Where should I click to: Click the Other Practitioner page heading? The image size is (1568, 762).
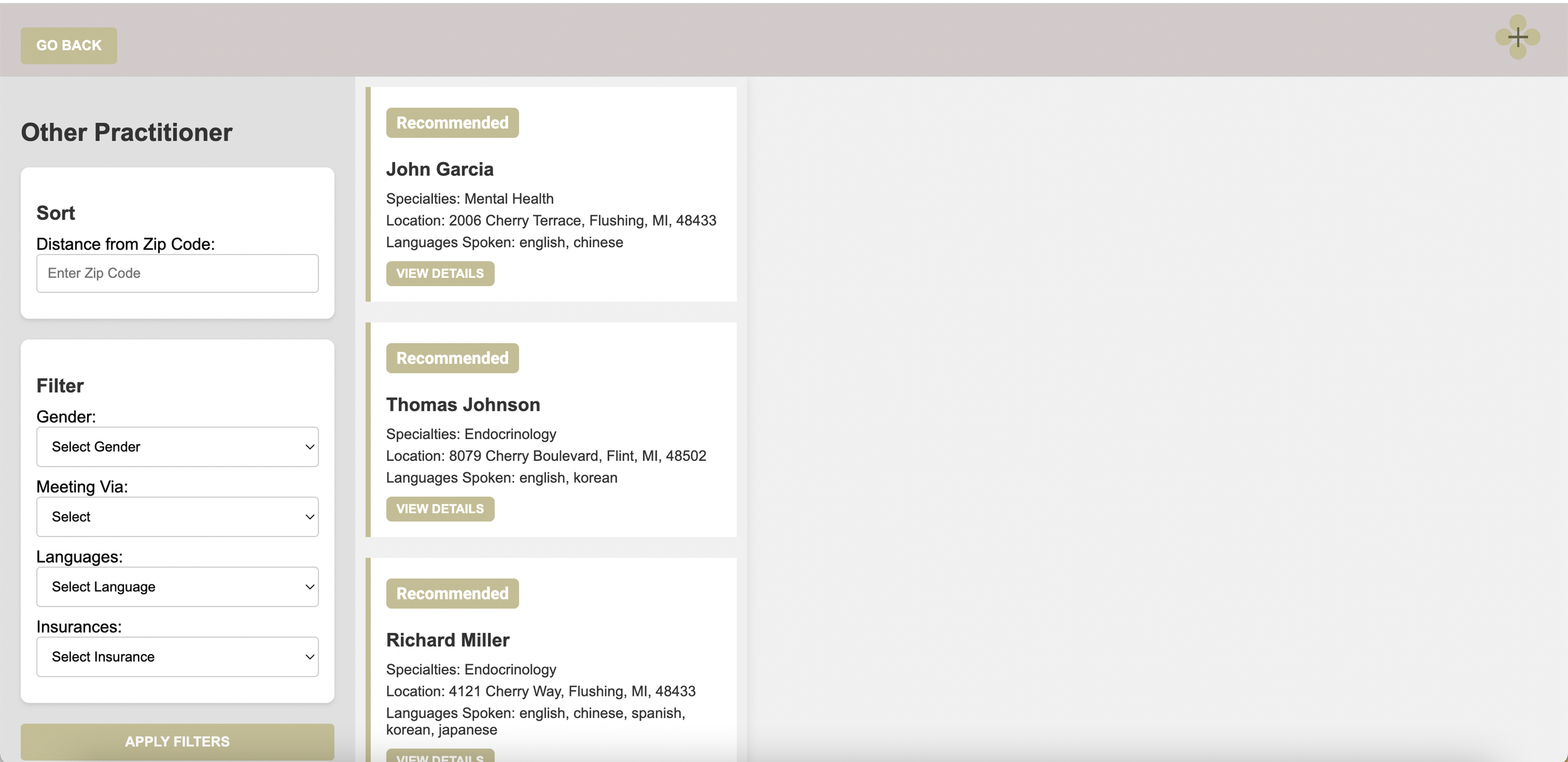pos(127,132)
